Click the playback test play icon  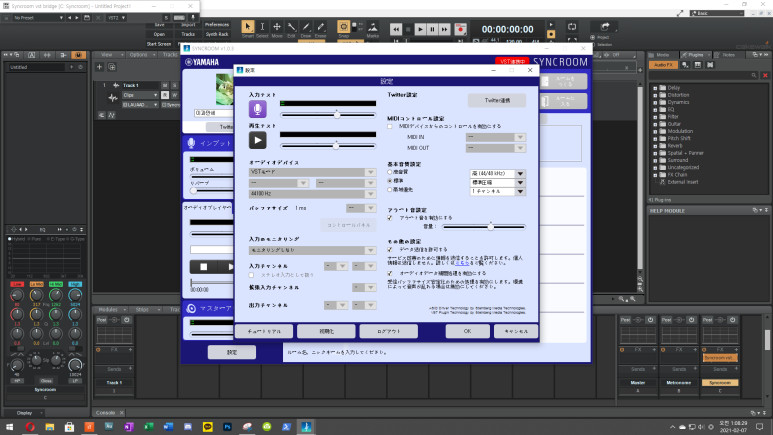(257, 140)
